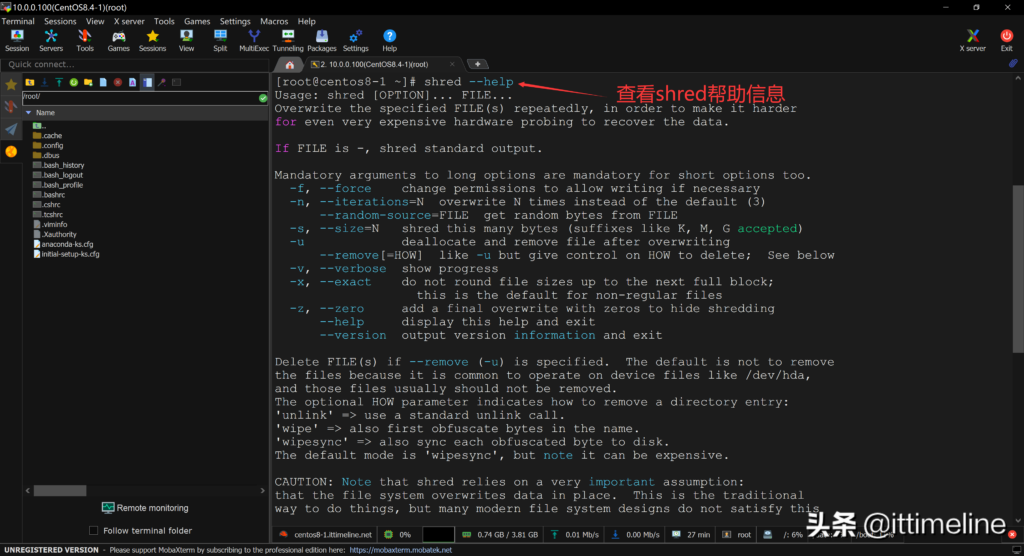The height and width of the screenshot is (556, 1024).
Task: Click the Split terminal icon
Action: point(220,37)
